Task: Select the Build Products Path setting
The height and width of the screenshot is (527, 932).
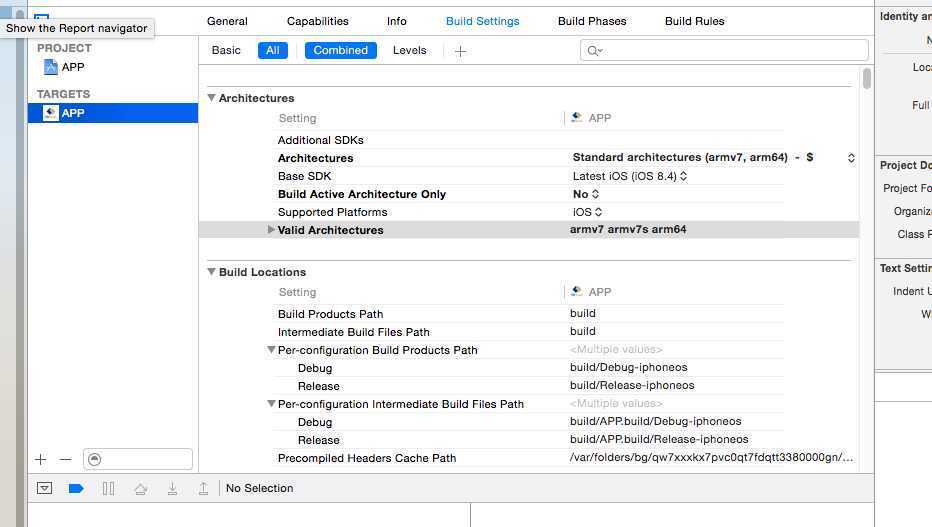Action: click(330, 314)
